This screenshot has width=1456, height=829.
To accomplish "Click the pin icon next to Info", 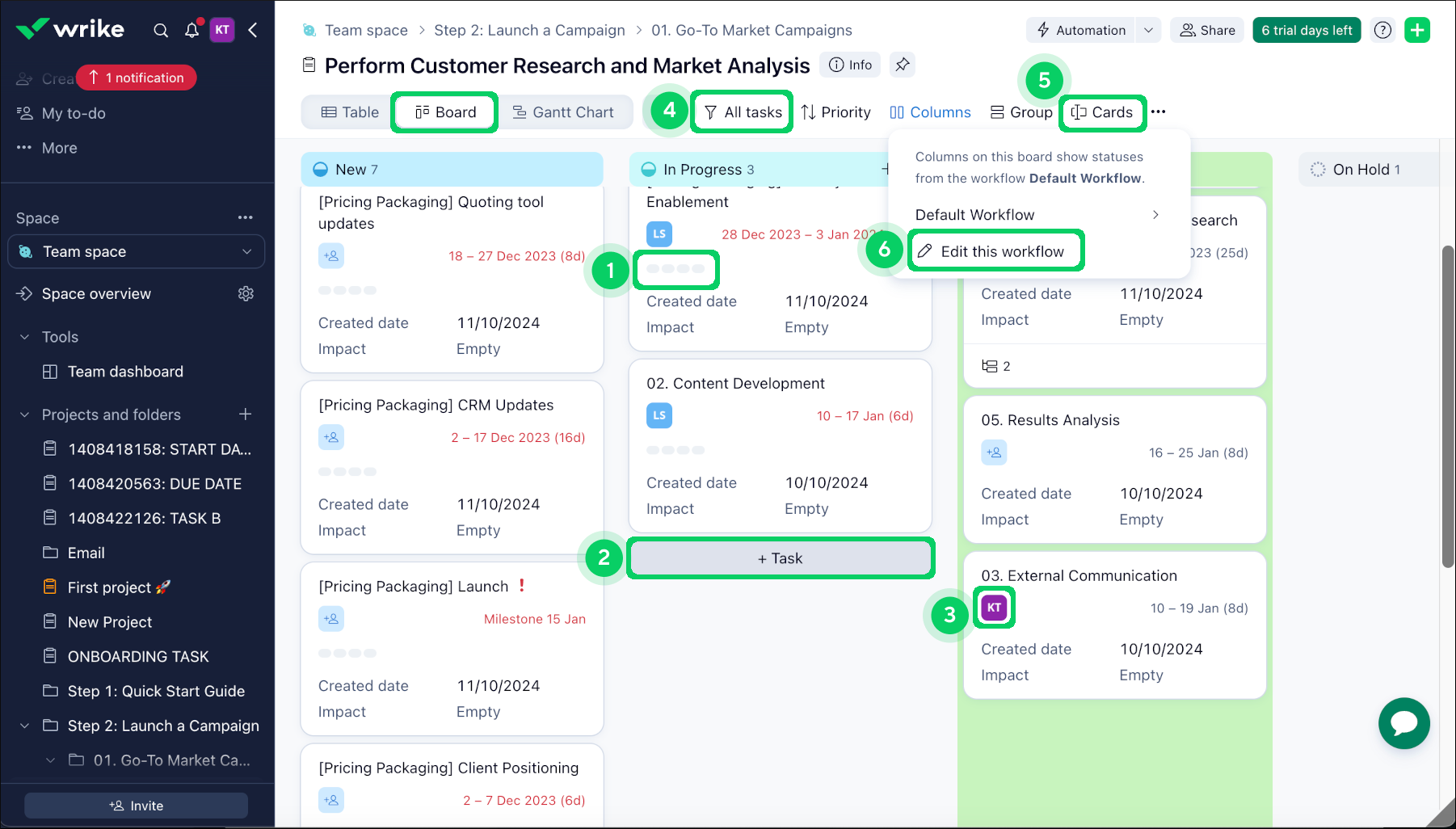I will tap(902, 65).
